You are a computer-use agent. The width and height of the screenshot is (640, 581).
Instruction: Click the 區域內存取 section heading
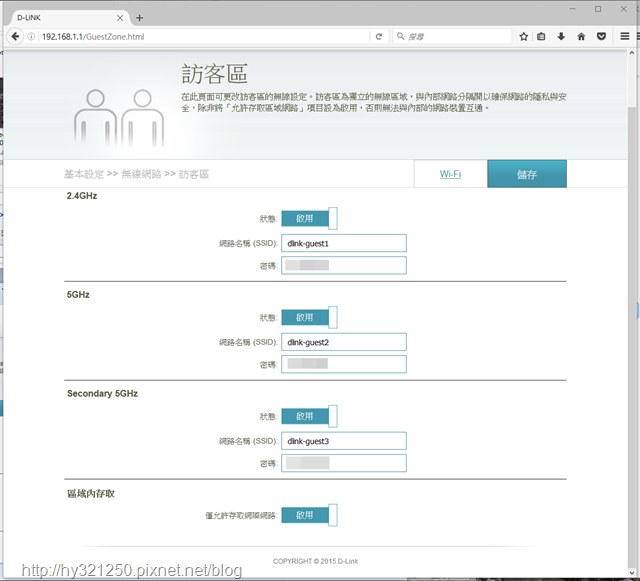click(x=91, y=494)
